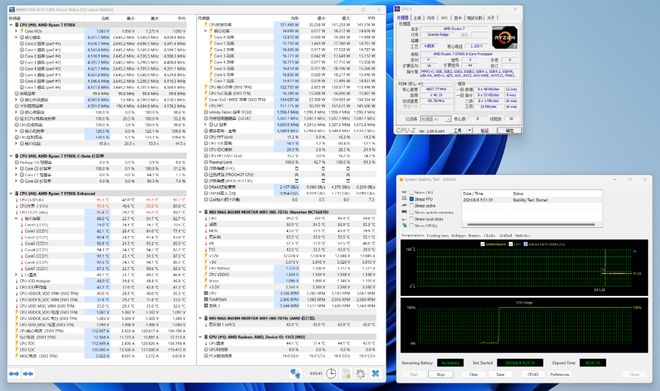Enable the Stress GPU(s) checkbox
Image resolution: width=660 pixels, height=391 pixels.
tap(412, 226)
